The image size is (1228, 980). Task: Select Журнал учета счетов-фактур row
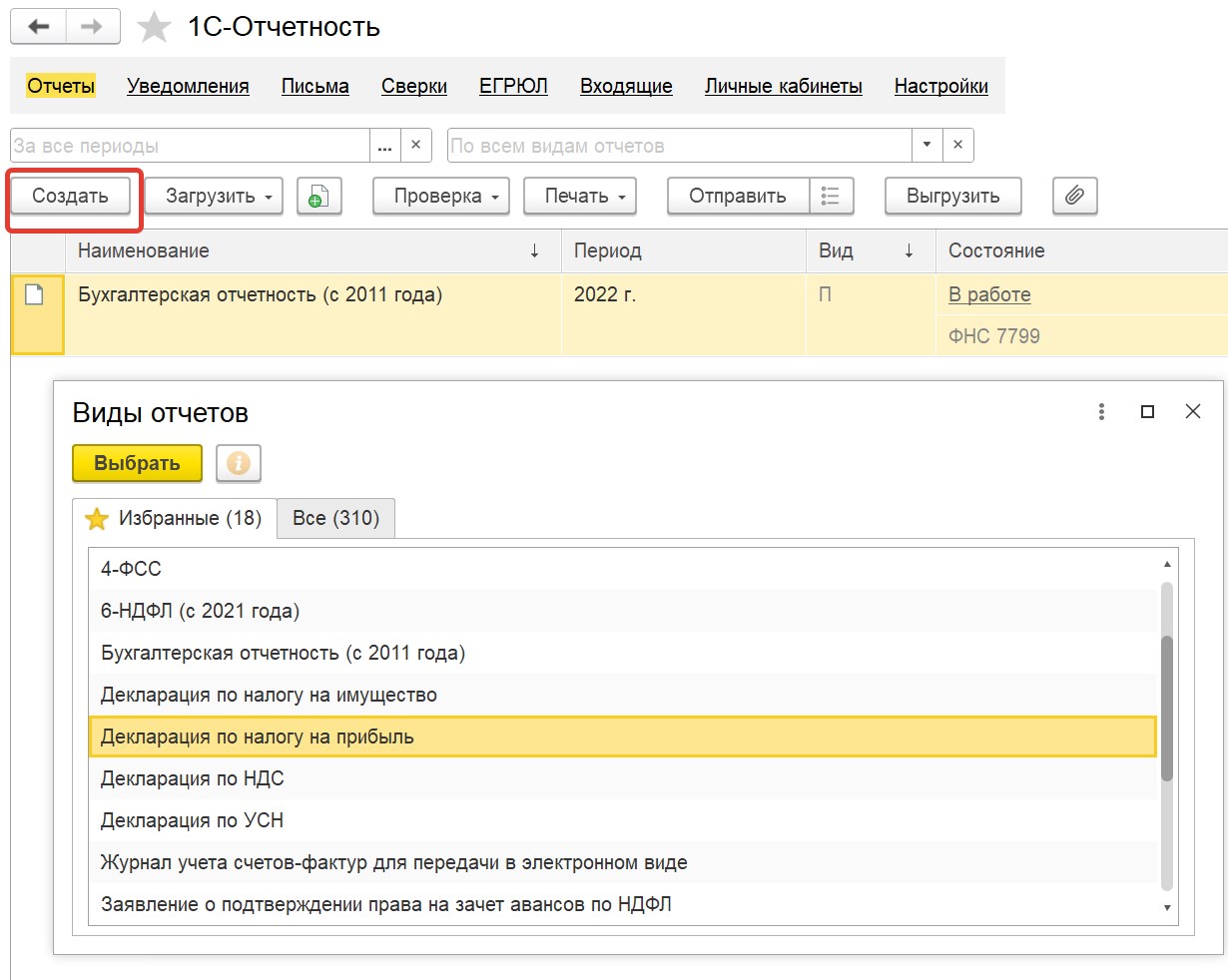point(623,862)
